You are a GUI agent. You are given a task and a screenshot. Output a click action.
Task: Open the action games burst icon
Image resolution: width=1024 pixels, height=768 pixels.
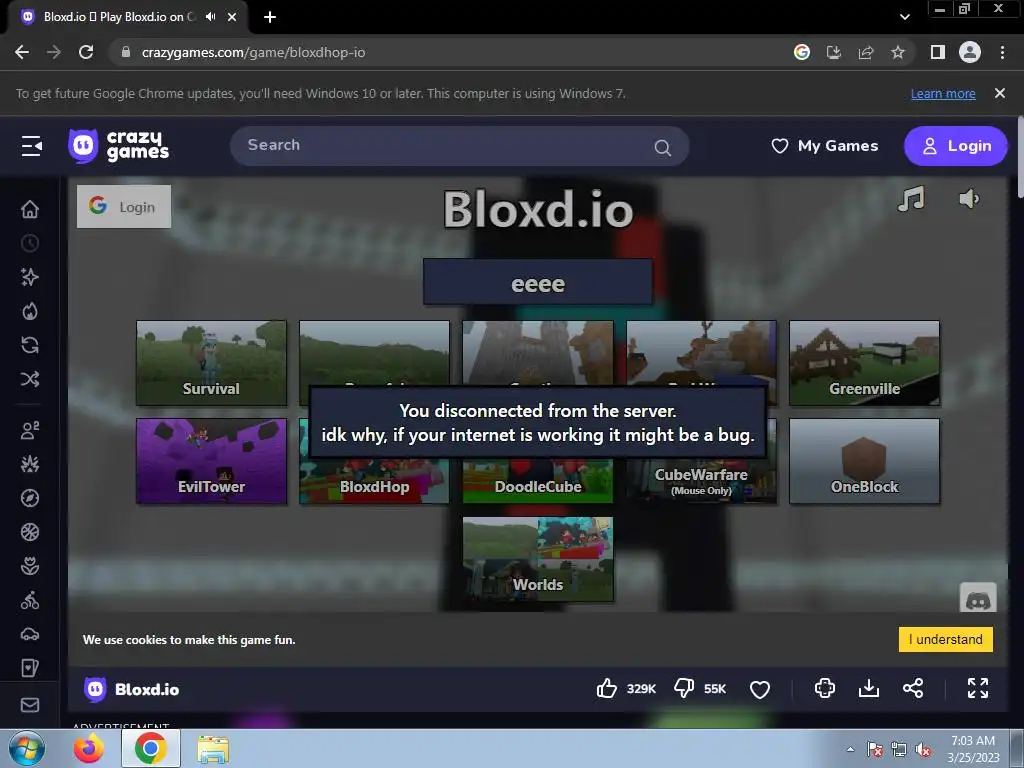pyautogui.click(x=30, y=464)
